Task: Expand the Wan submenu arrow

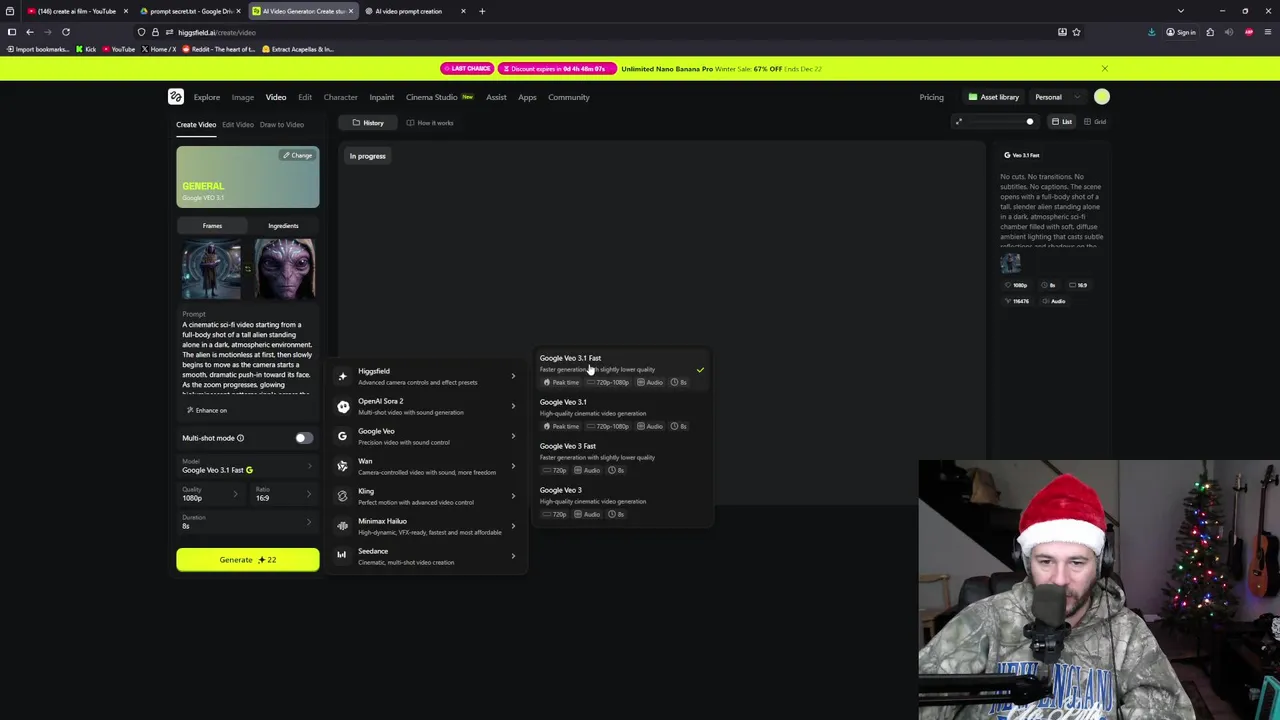Action: [x=513, y=466]
